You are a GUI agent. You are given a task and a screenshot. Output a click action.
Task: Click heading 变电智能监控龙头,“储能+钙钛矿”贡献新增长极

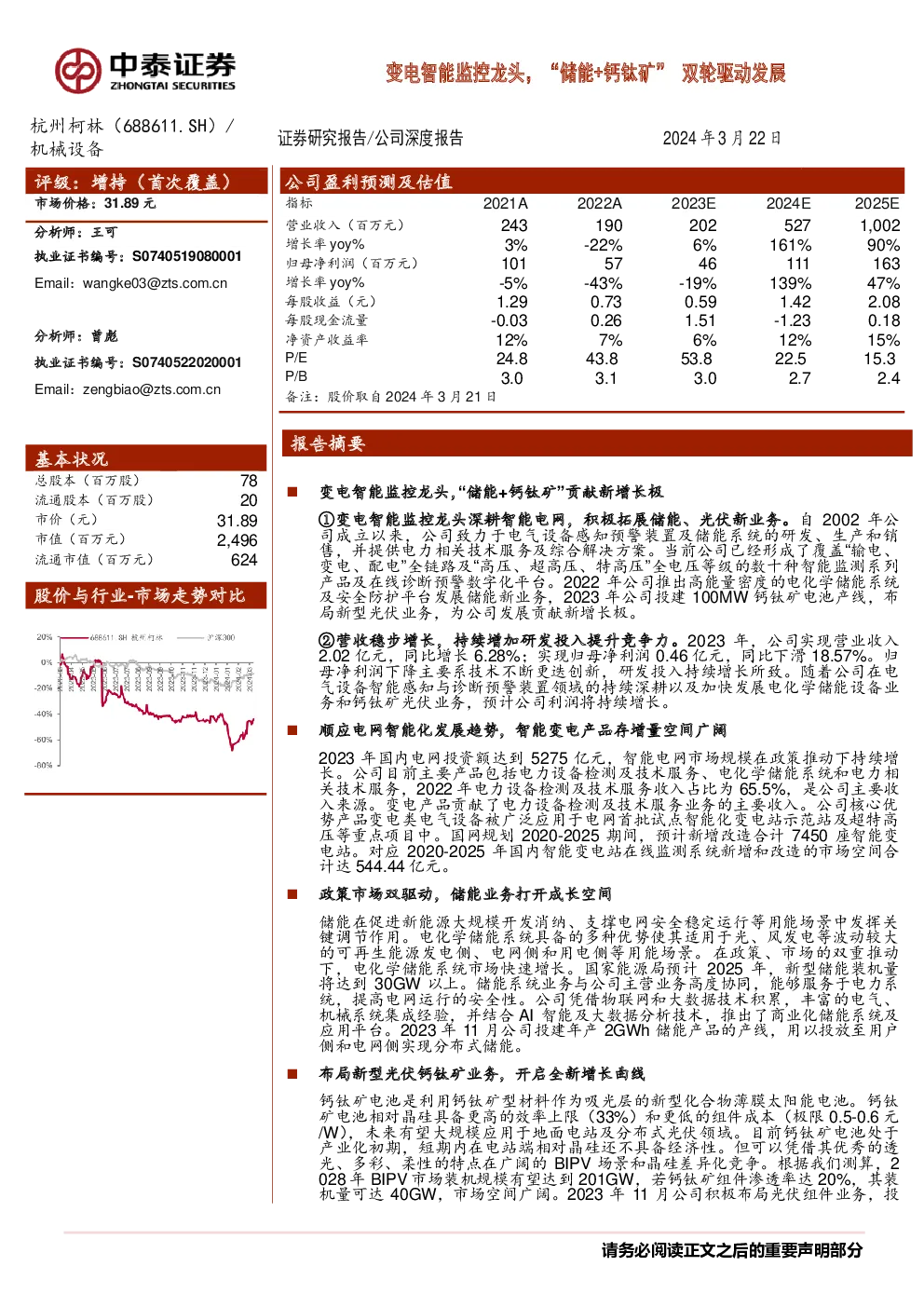(x=491, y=492)
